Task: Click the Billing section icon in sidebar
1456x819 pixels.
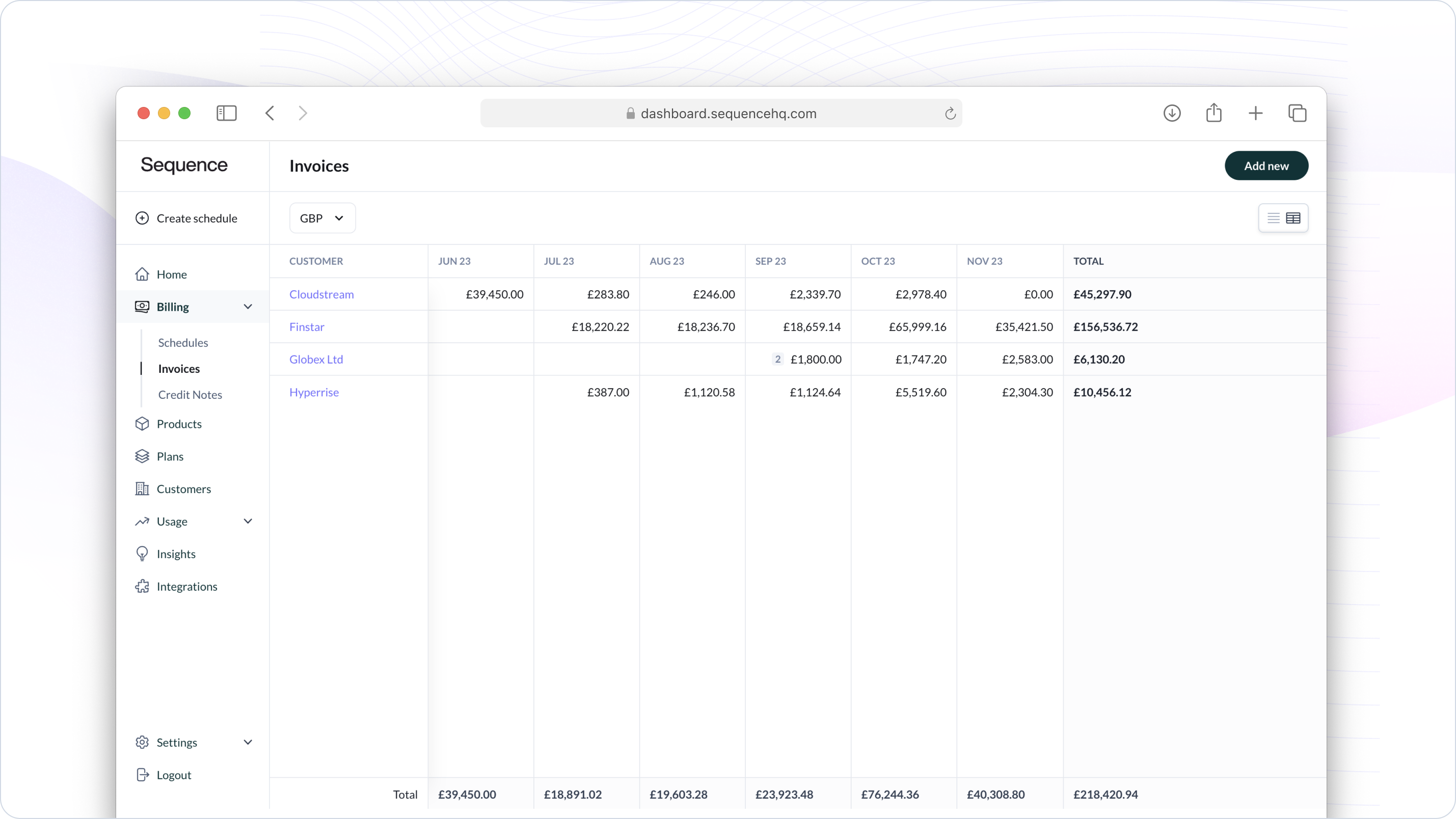Action: pyautogui.click(x=142, y=306)
